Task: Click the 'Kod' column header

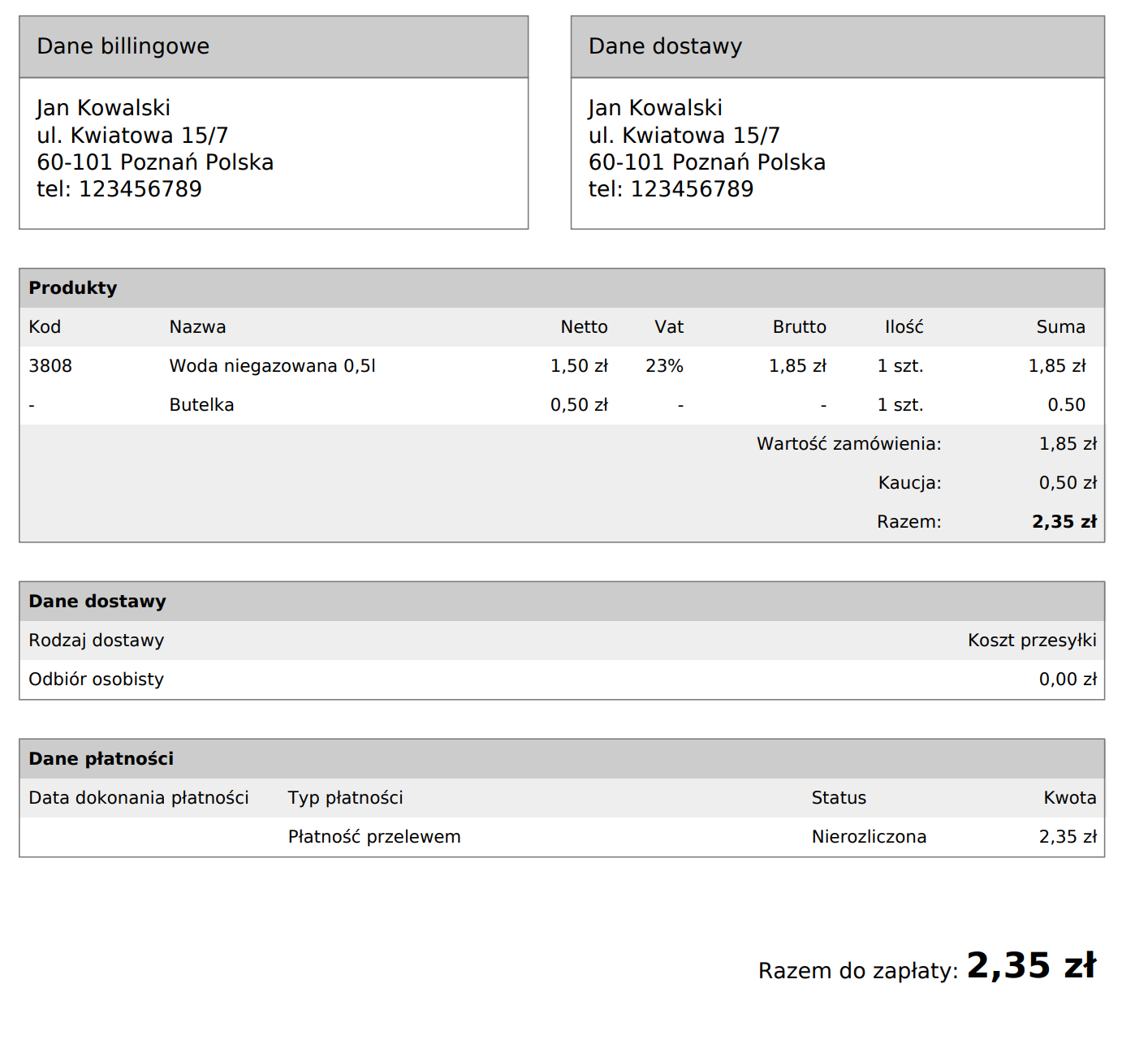Action: click(45, 327)
